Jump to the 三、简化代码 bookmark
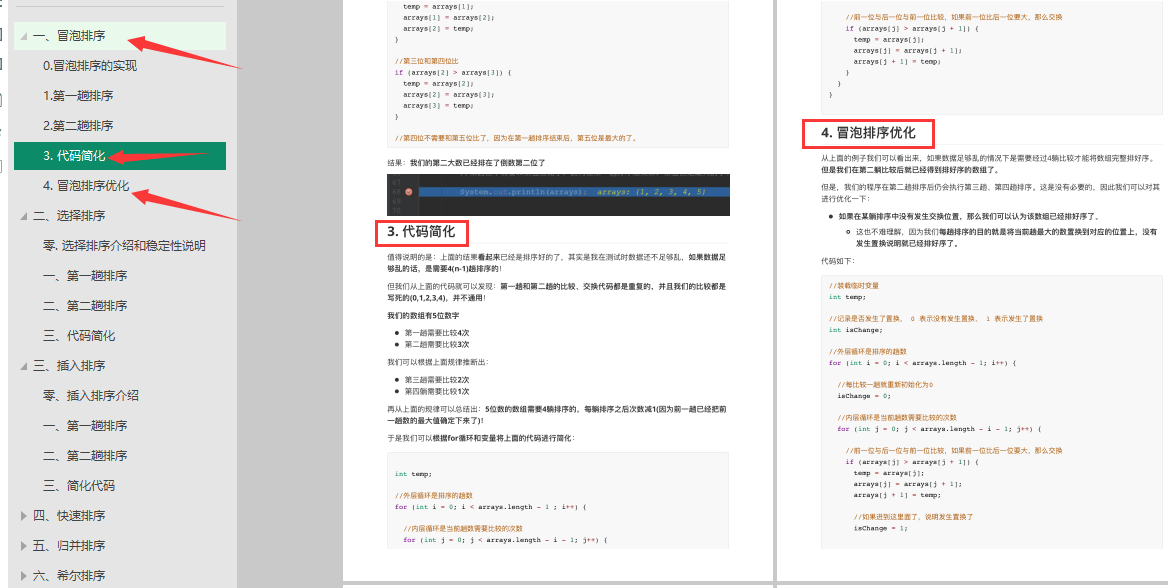The width and height of the screenshot is (1168, 588). tap(79, 485)
